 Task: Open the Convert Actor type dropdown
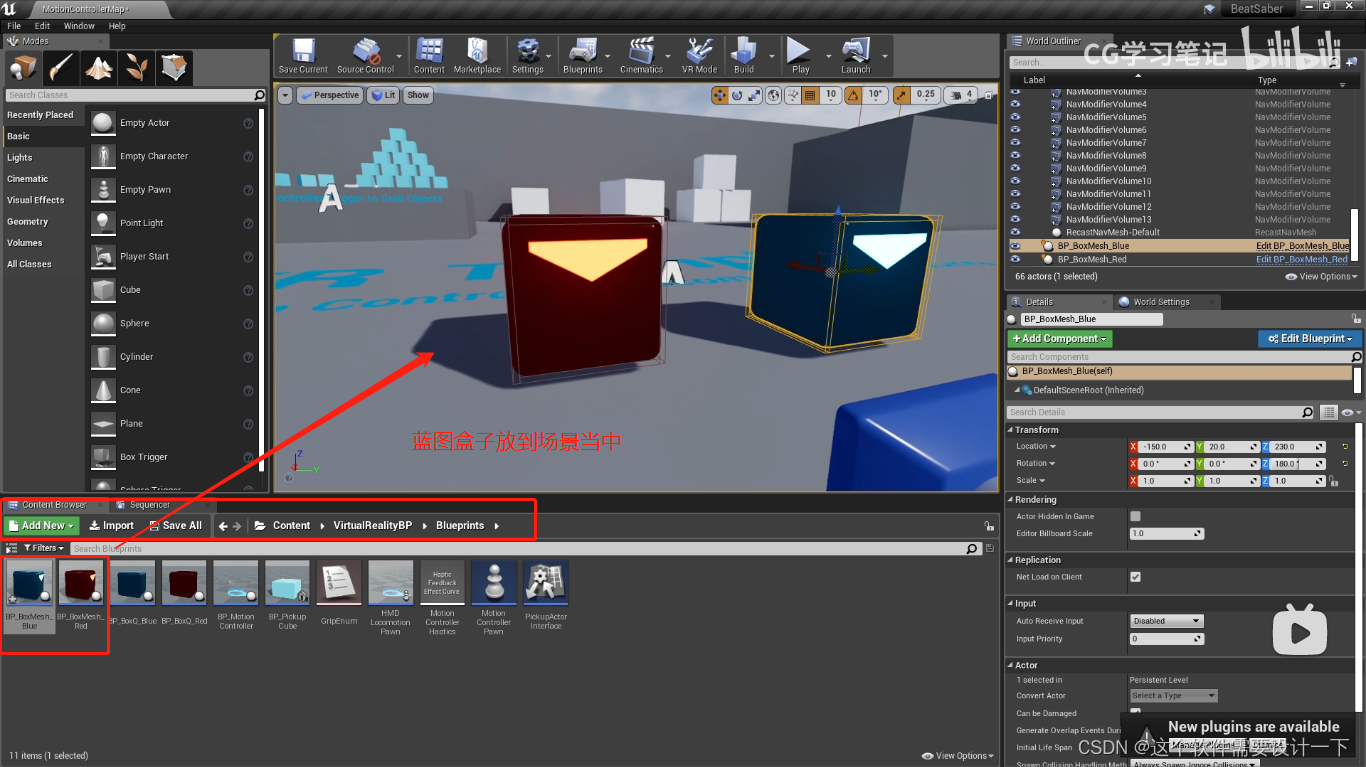(1174, 695)
